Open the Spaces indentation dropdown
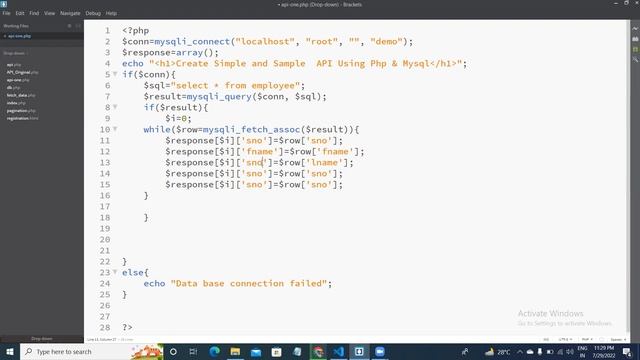The image size is (640, 360). [618, 340]
